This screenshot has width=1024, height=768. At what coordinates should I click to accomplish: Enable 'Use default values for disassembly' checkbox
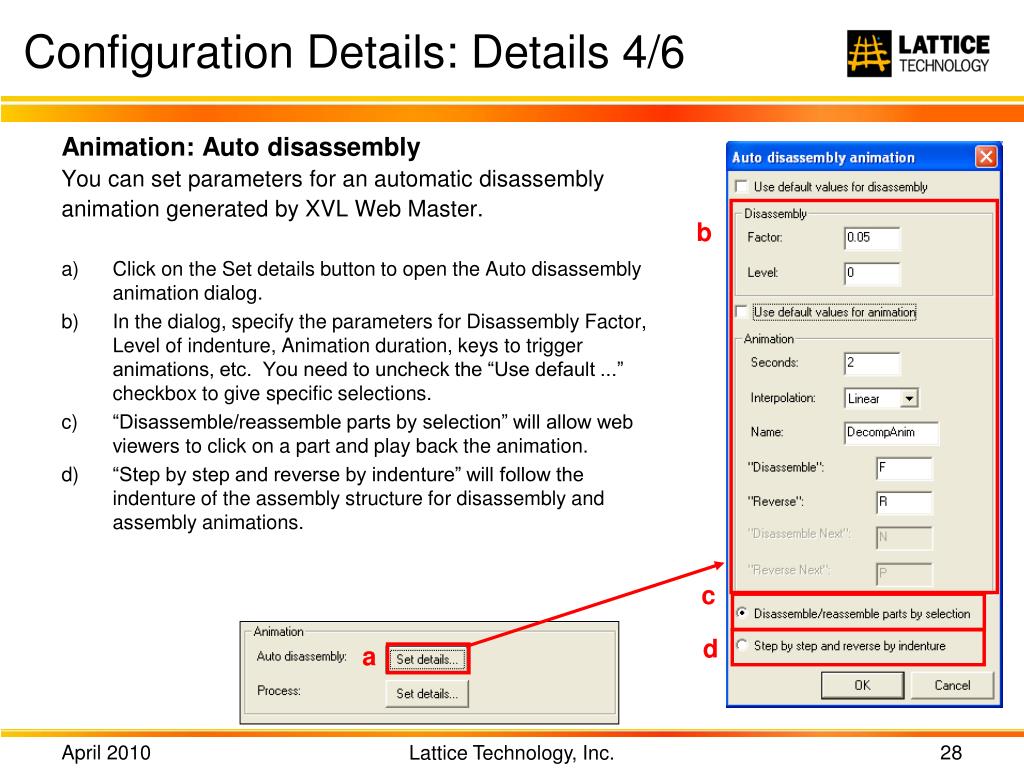click(741, 187)
